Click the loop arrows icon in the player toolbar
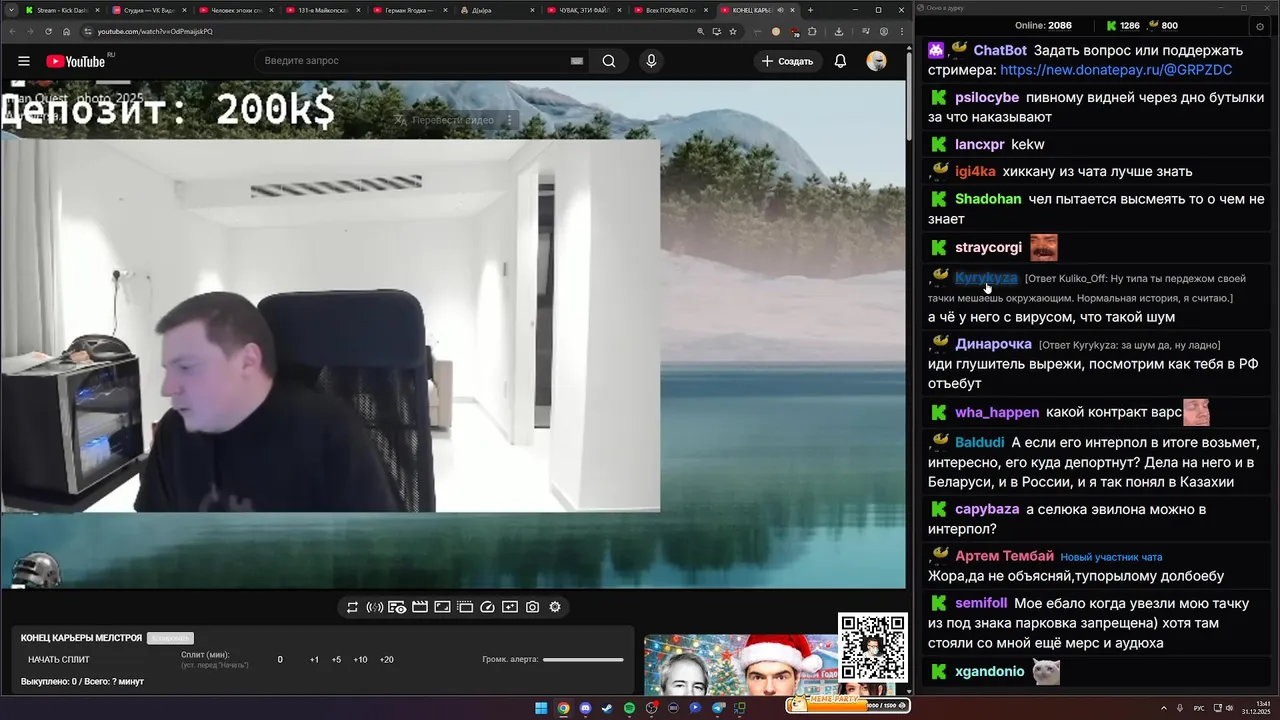Screen dimensions: 1280x720 click(352, 607)
